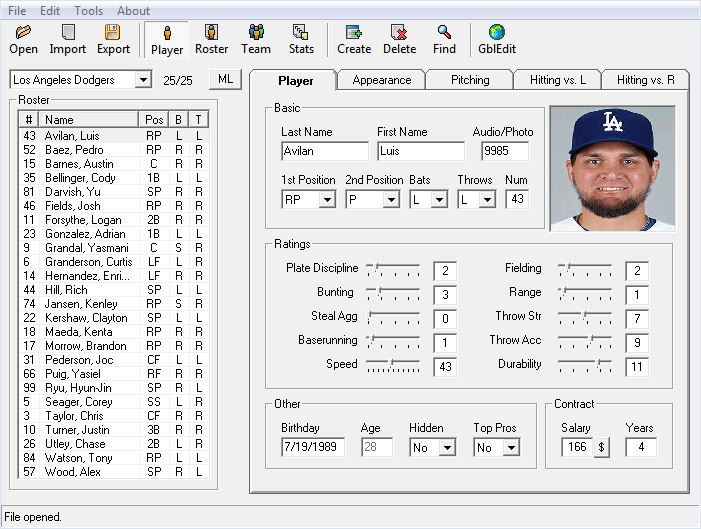
Task: Open the Tools menu
Action: tap(88, 11)
